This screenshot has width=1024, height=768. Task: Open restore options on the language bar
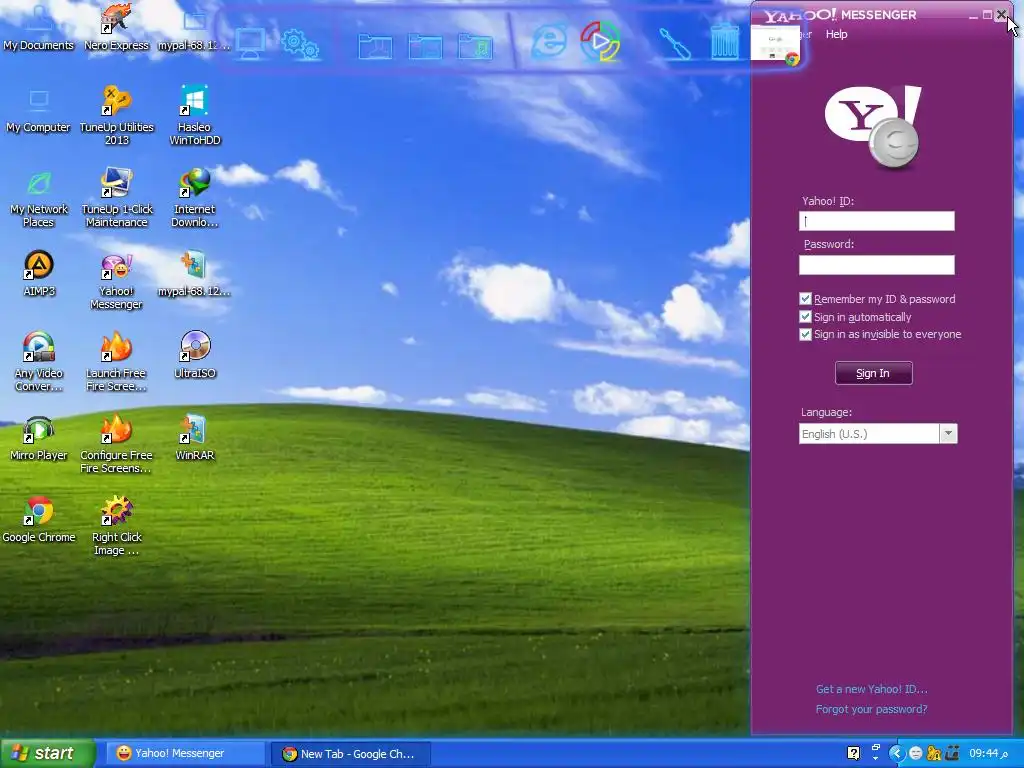875,748
